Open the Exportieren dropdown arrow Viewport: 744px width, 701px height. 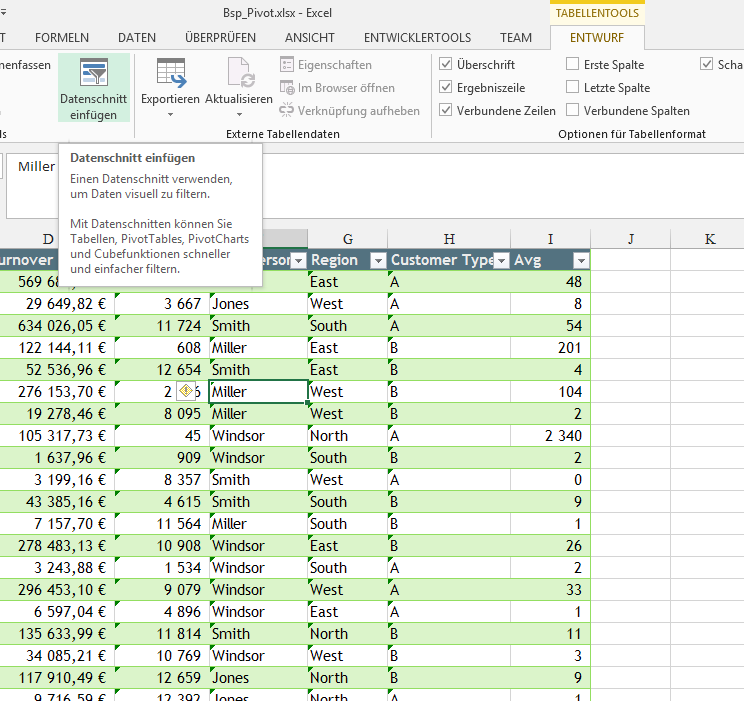click(169, 115)
